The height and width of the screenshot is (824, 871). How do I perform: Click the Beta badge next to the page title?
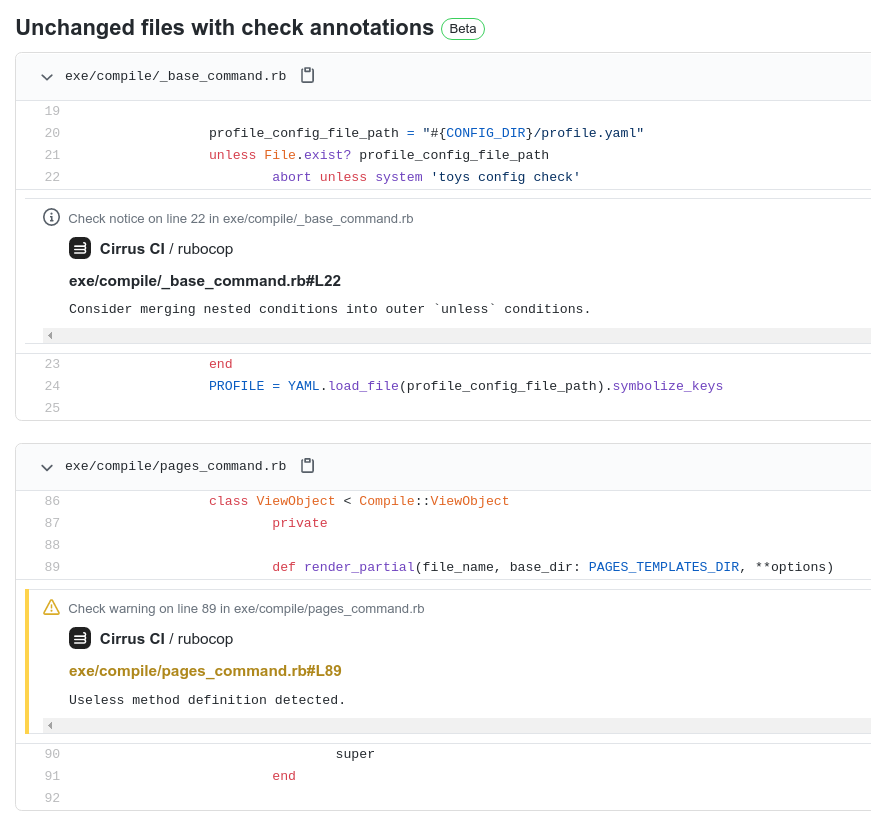462,29
